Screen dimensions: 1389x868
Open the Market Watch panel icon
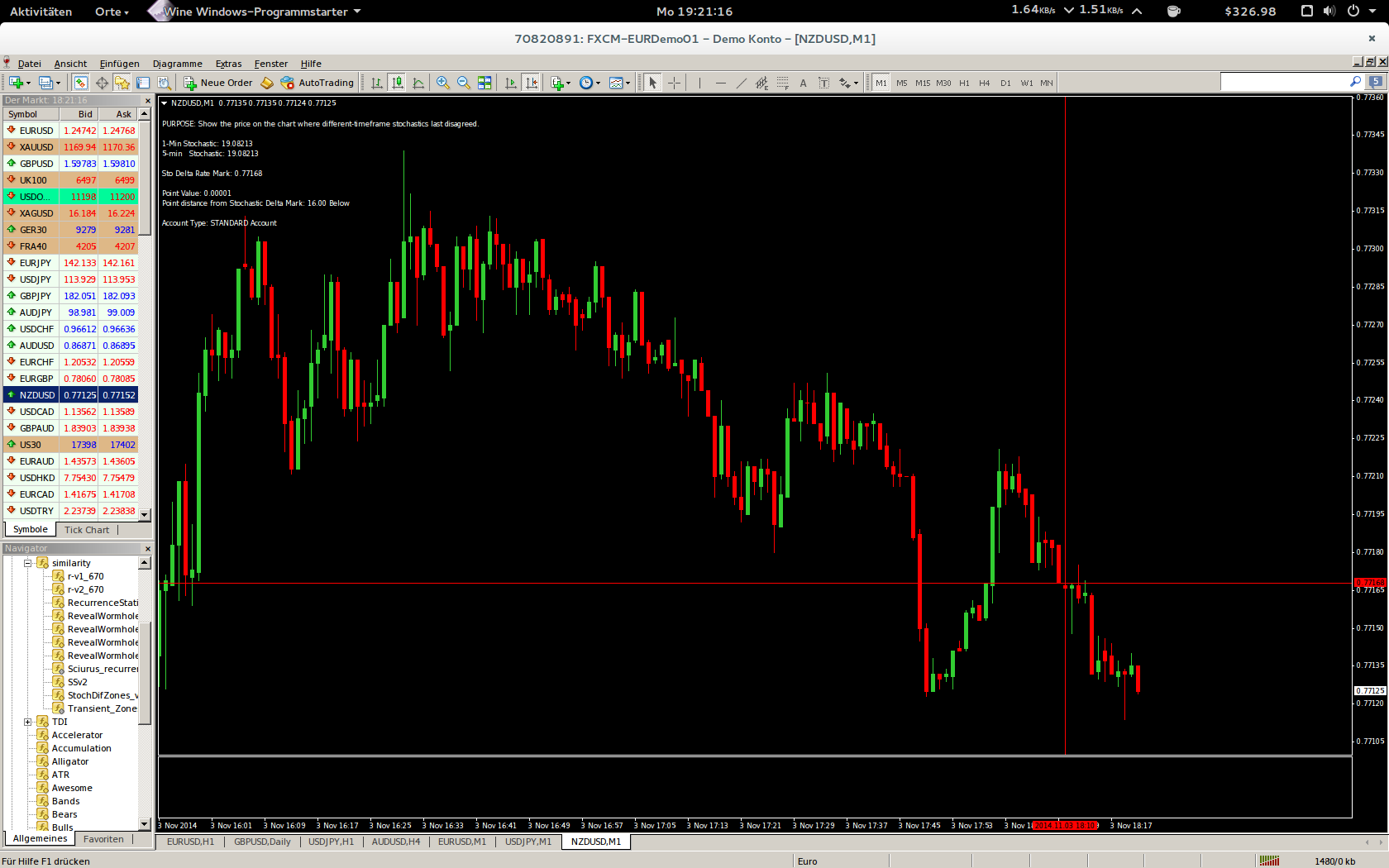[80, 83]
